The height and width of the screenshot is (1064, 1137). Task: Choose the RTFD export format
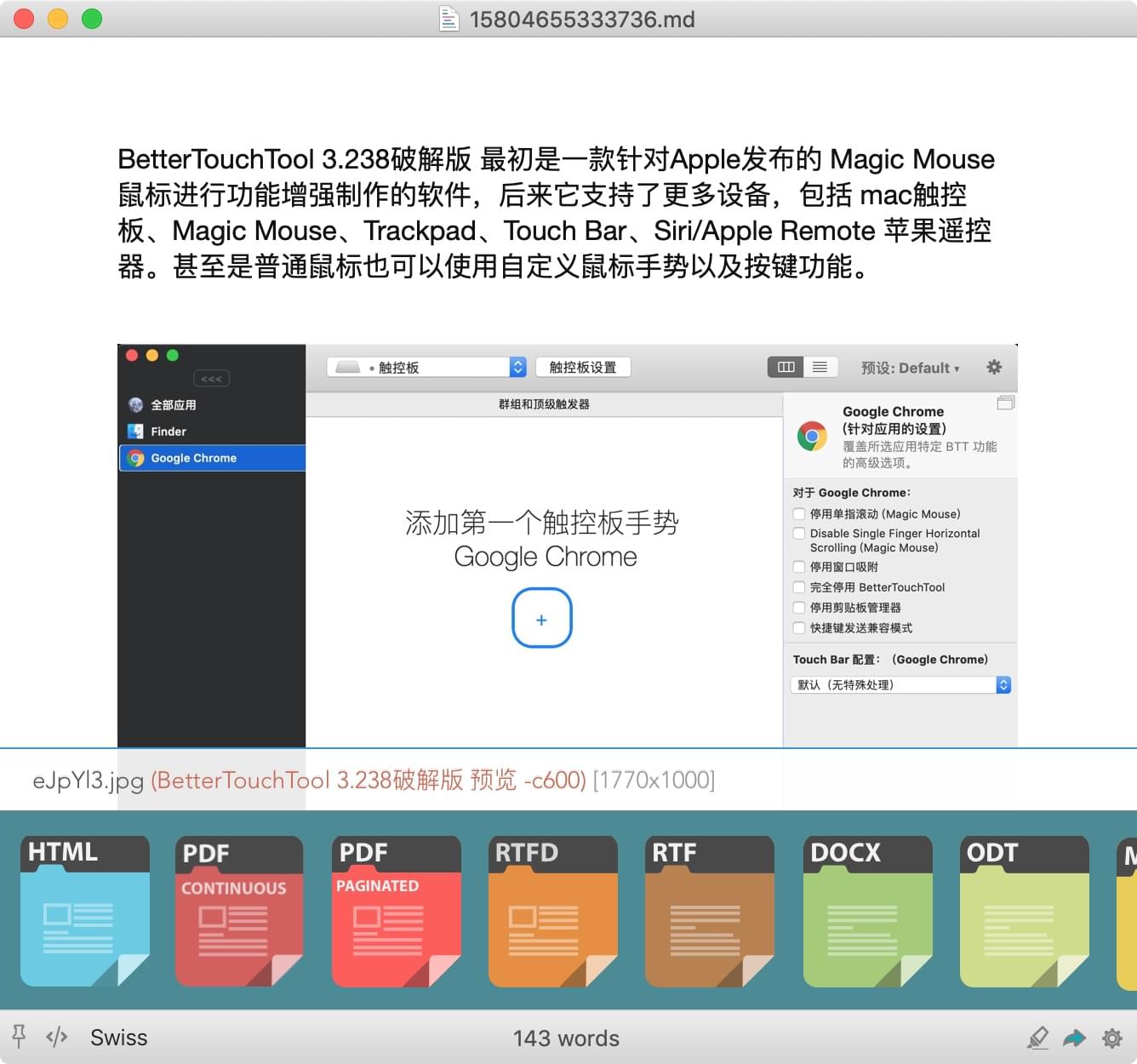[x=553, y=911]
